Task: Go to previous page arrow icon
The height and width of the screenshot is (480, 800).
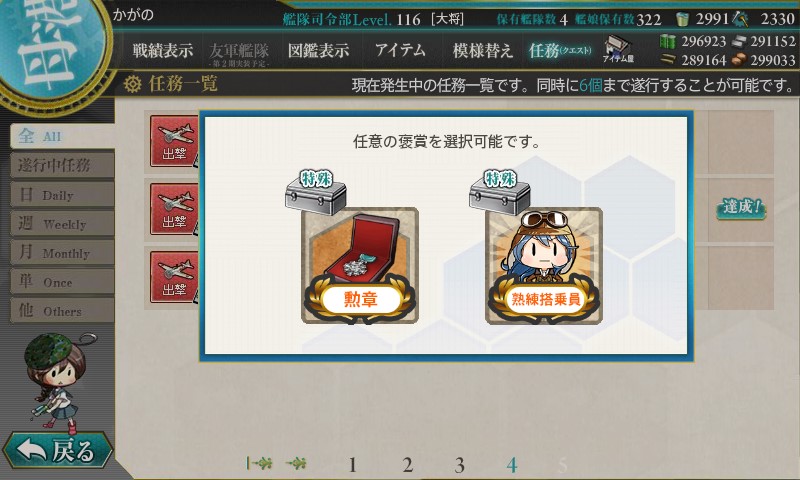Action: pos(296,463)
